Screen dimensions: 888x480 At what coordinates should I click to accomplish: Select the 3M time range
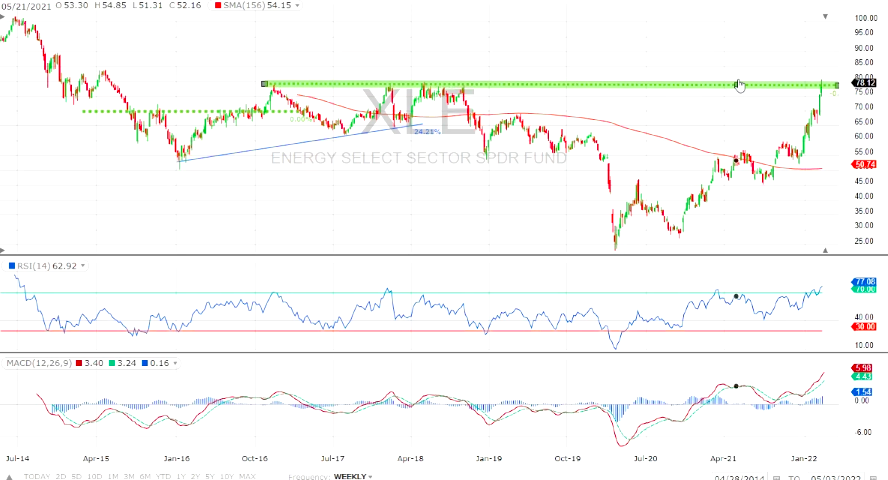(x=129, y=477)
